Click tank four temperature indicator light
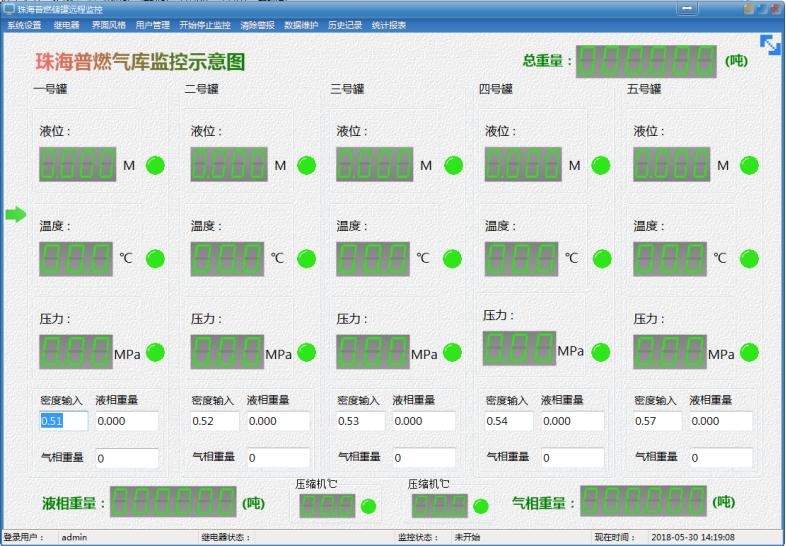 coord(602,259)
